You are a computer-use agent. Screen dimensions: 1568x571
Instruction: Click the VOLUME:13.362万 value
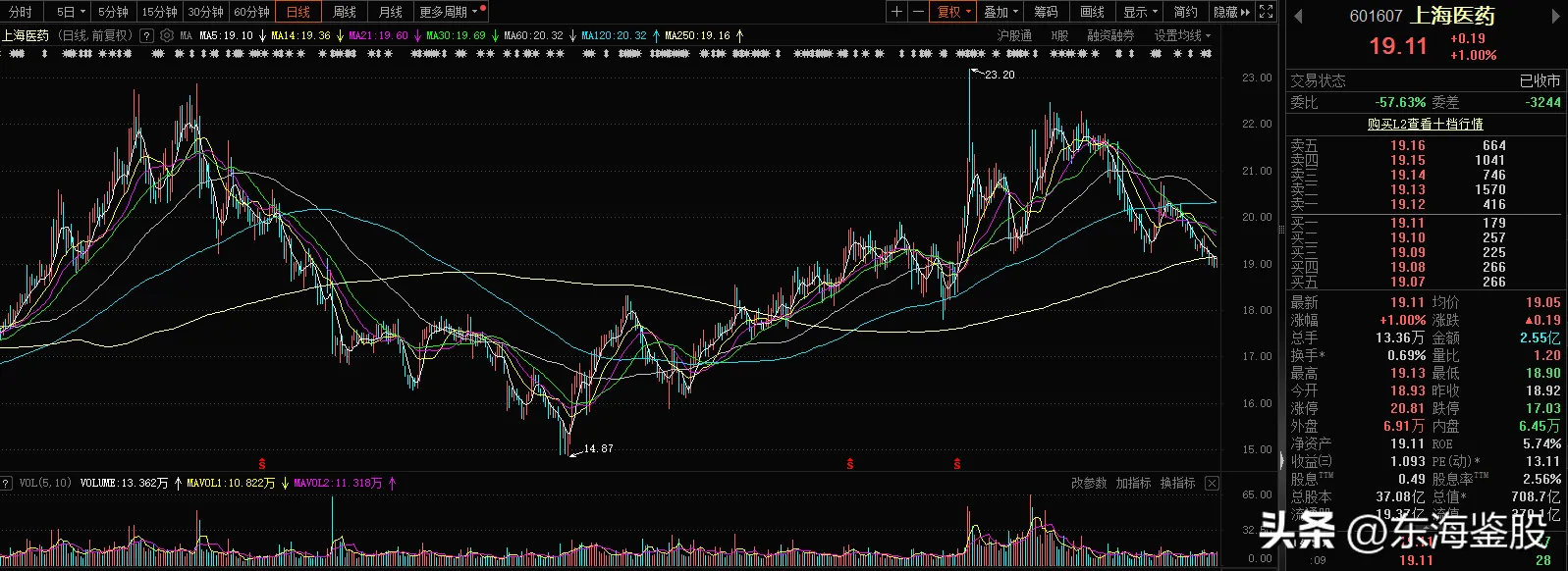[124, 483]
